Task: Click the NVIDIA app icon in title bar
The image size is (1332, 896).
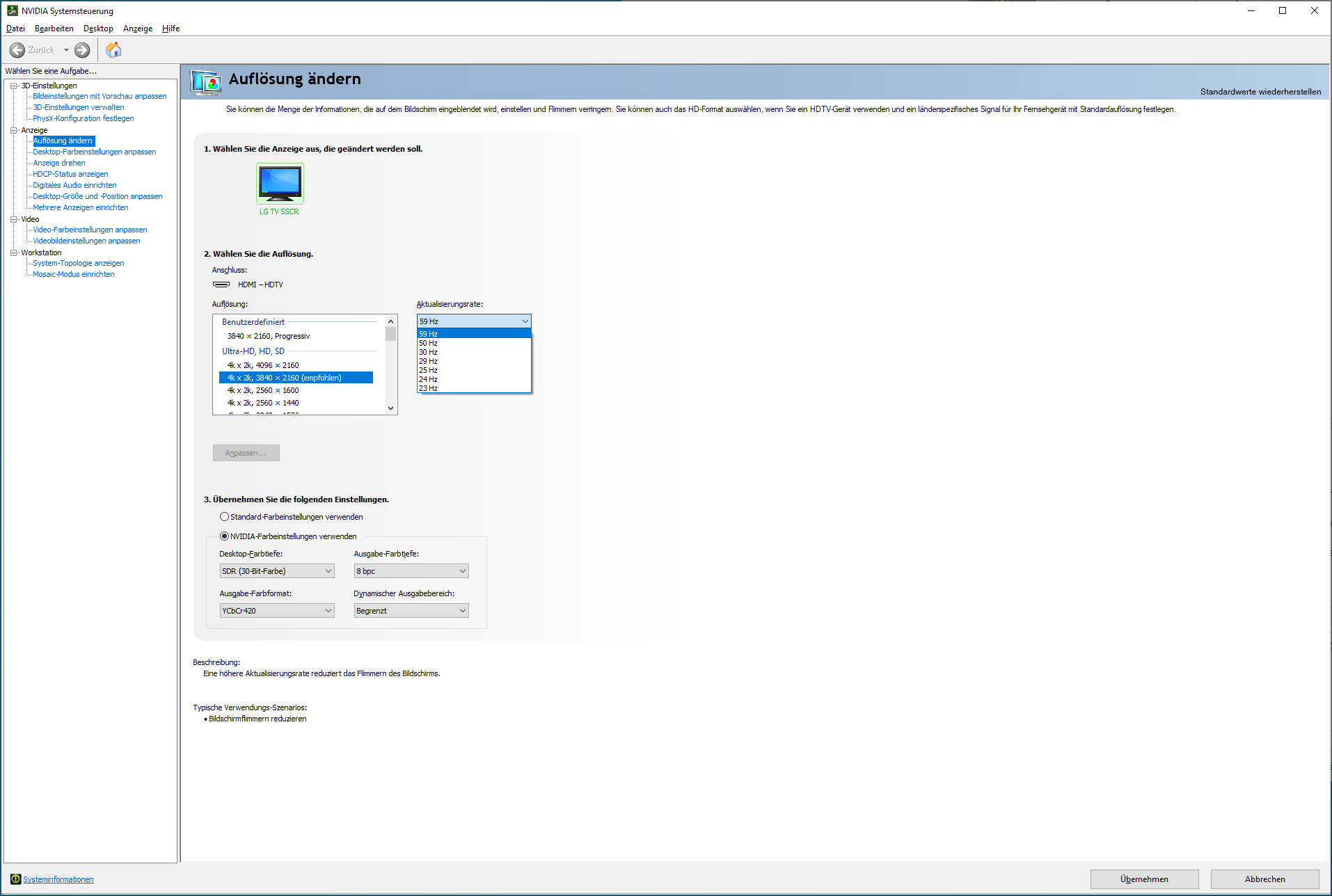Action: point(12,10)
